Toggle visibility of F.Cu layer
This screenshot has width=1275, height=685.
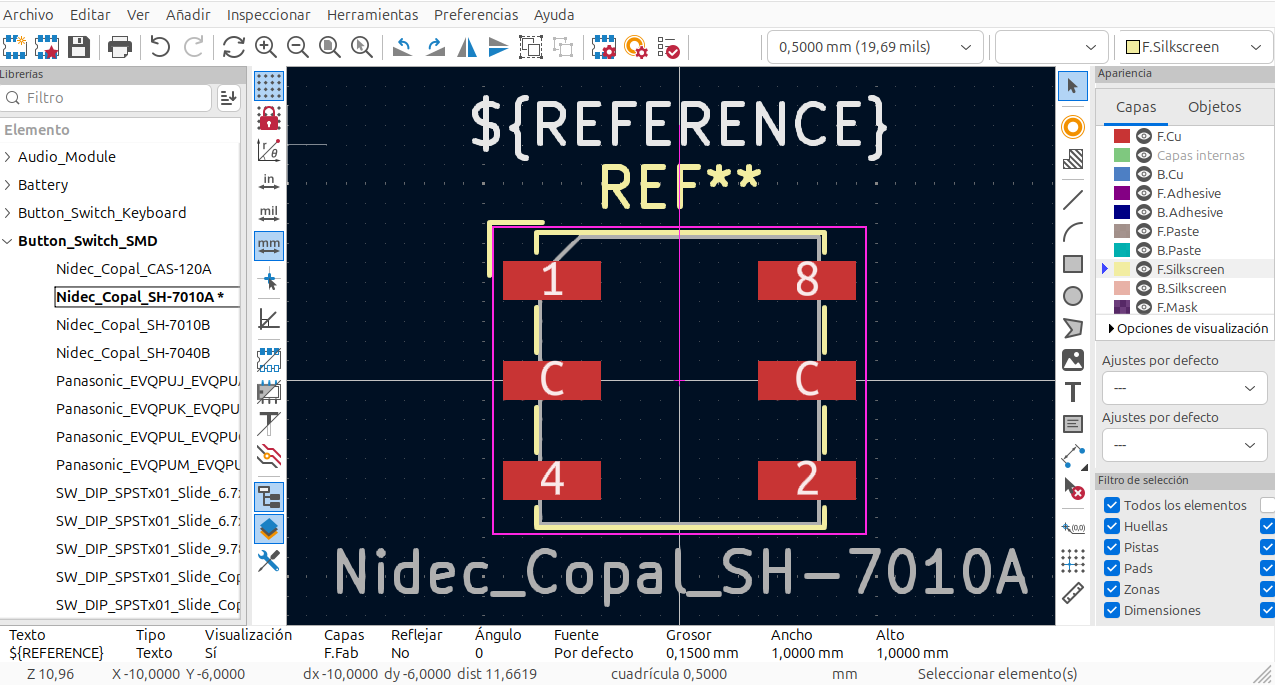1144,136
